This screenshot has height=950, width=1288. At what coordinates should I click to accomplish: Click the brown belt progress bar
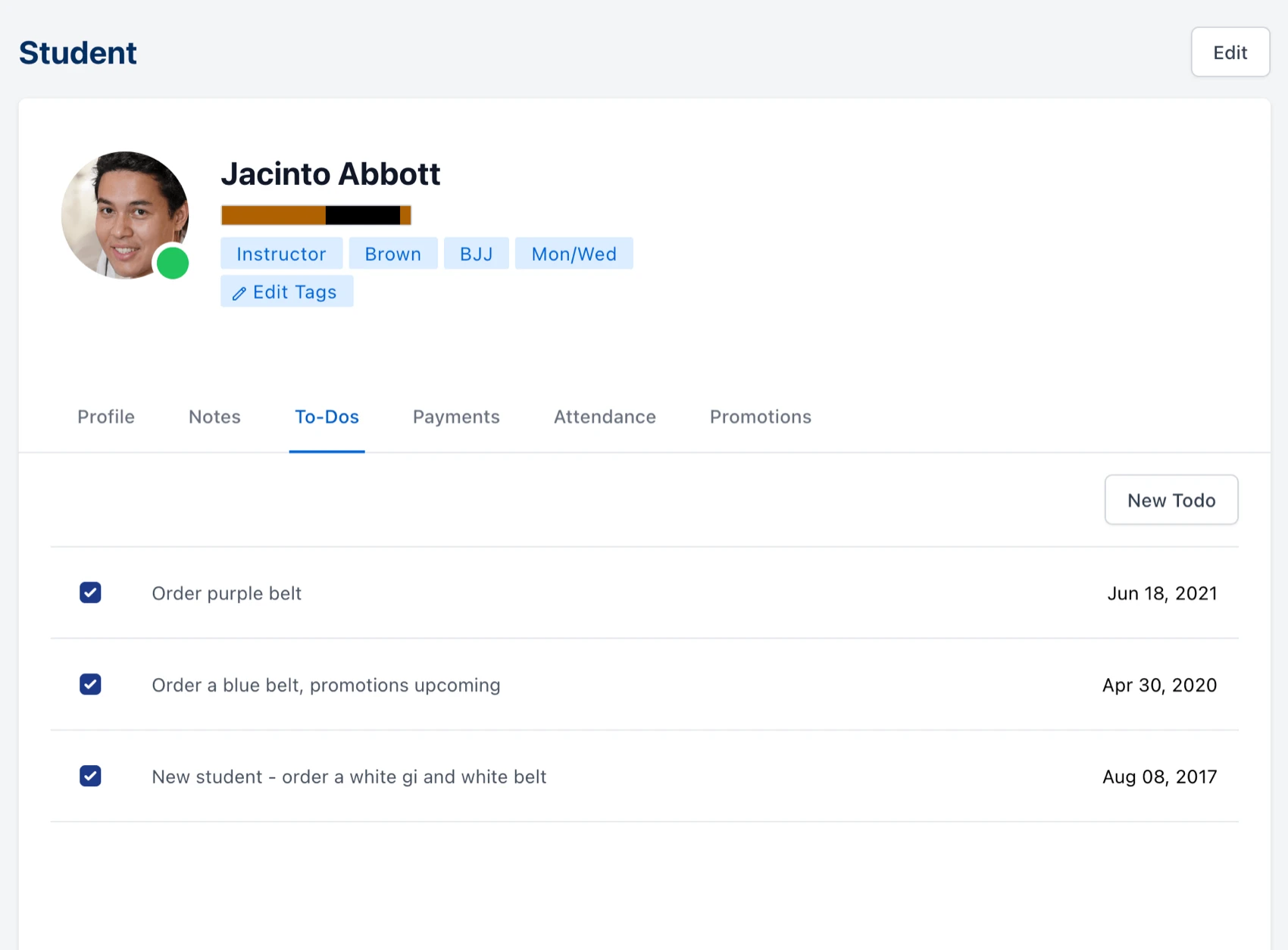click(315, 214)
